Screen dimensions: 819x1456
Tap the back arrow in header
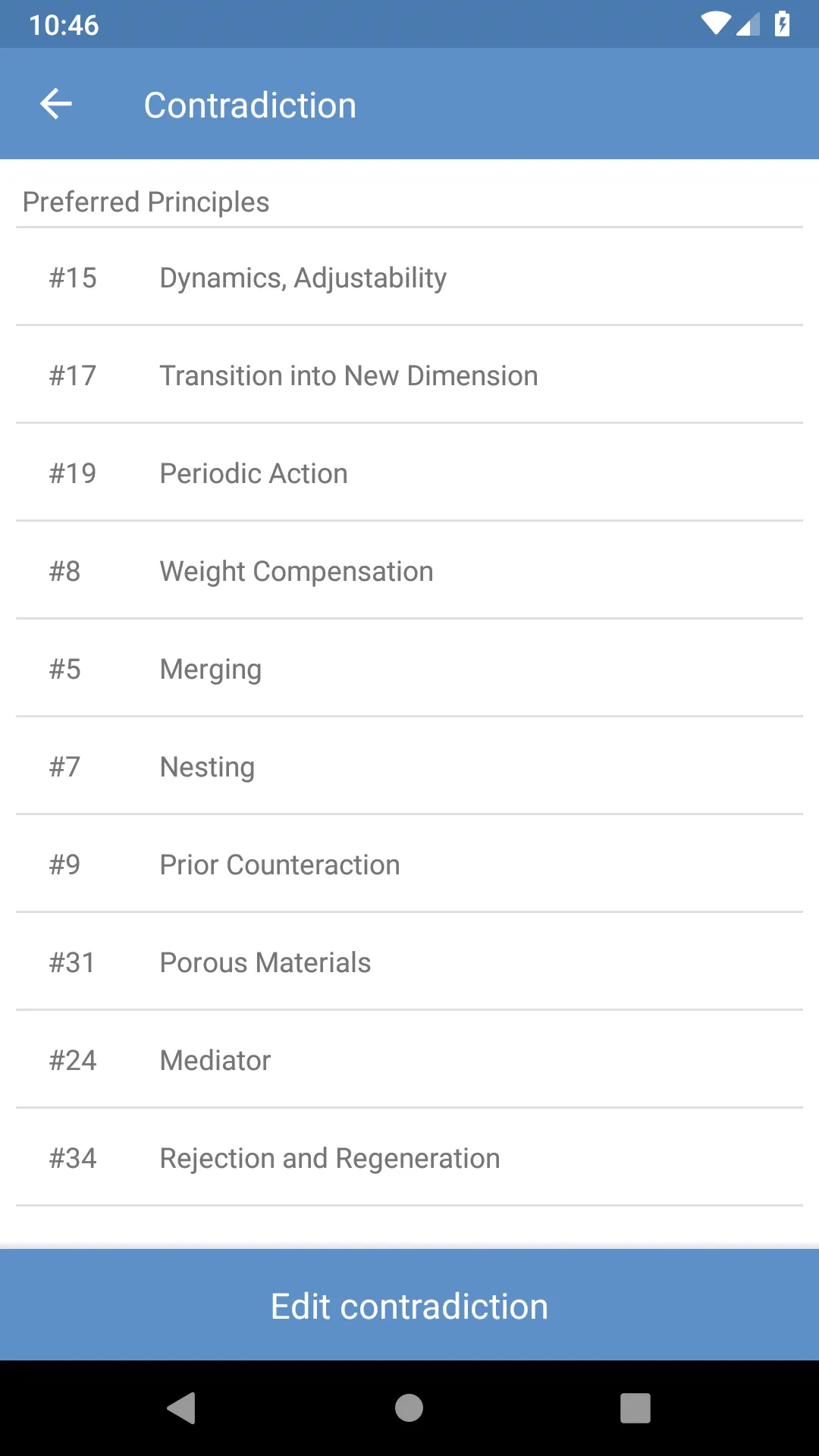click(56, 104)
